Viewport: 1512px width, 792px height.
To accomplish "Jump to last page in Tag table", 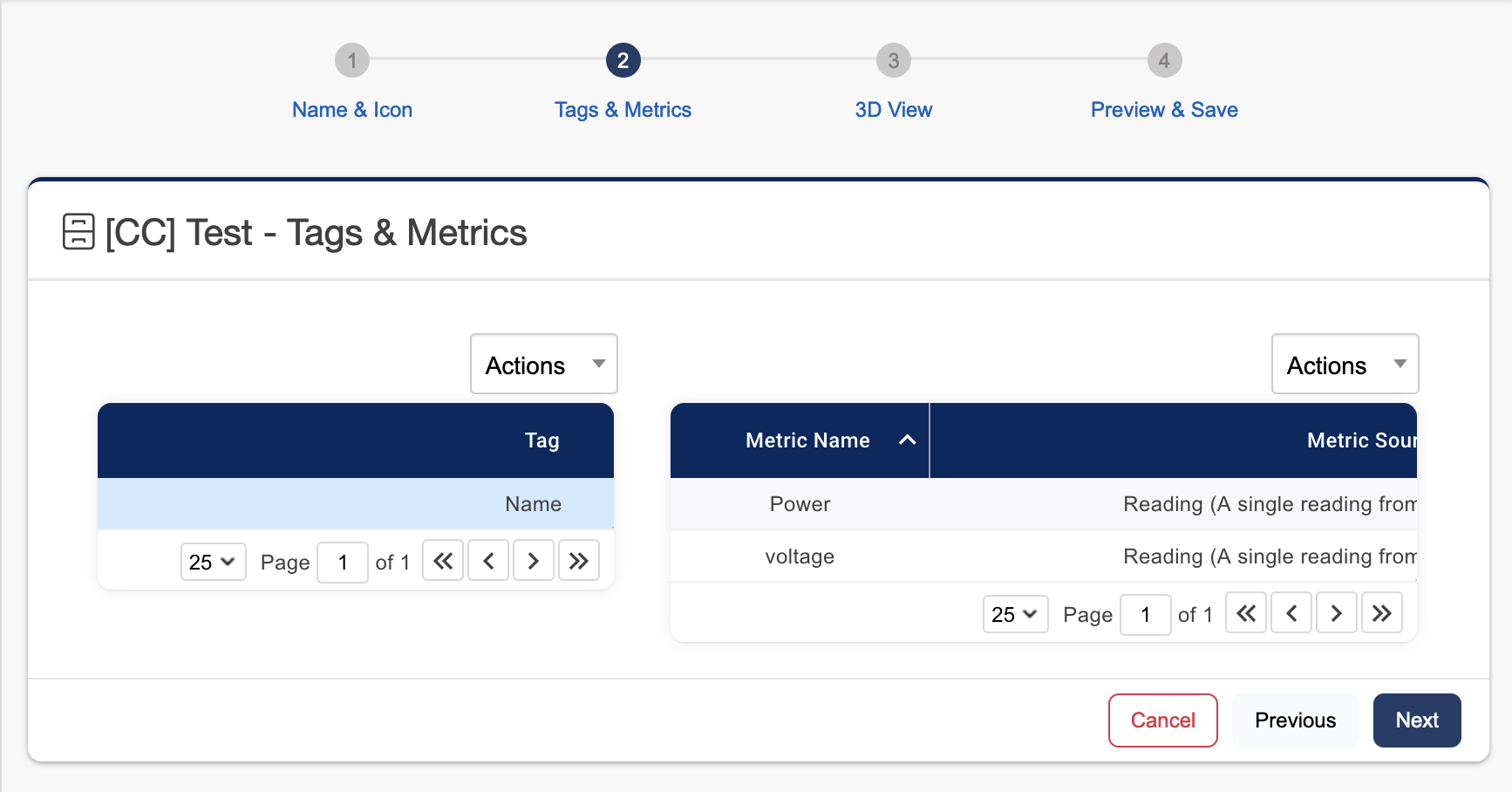I will click(x=579, y=561).
